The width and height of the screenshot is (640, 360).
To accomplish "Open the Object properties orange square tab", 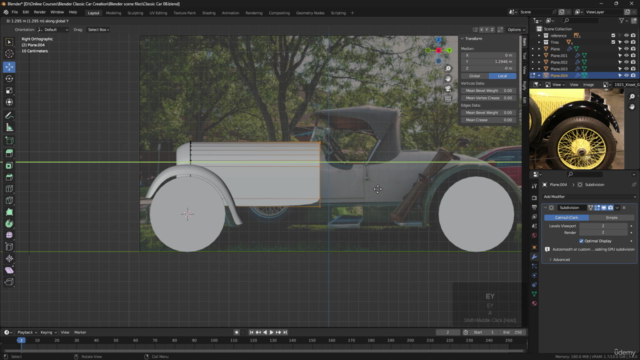I will [x=534, y=247].
